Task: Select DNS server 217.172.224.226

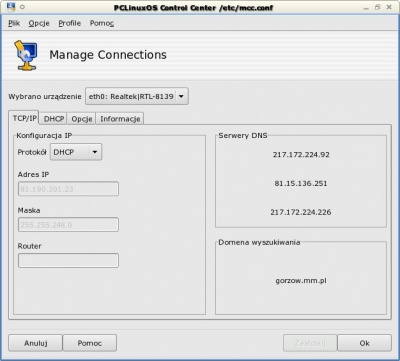Action: click(301, 212)
